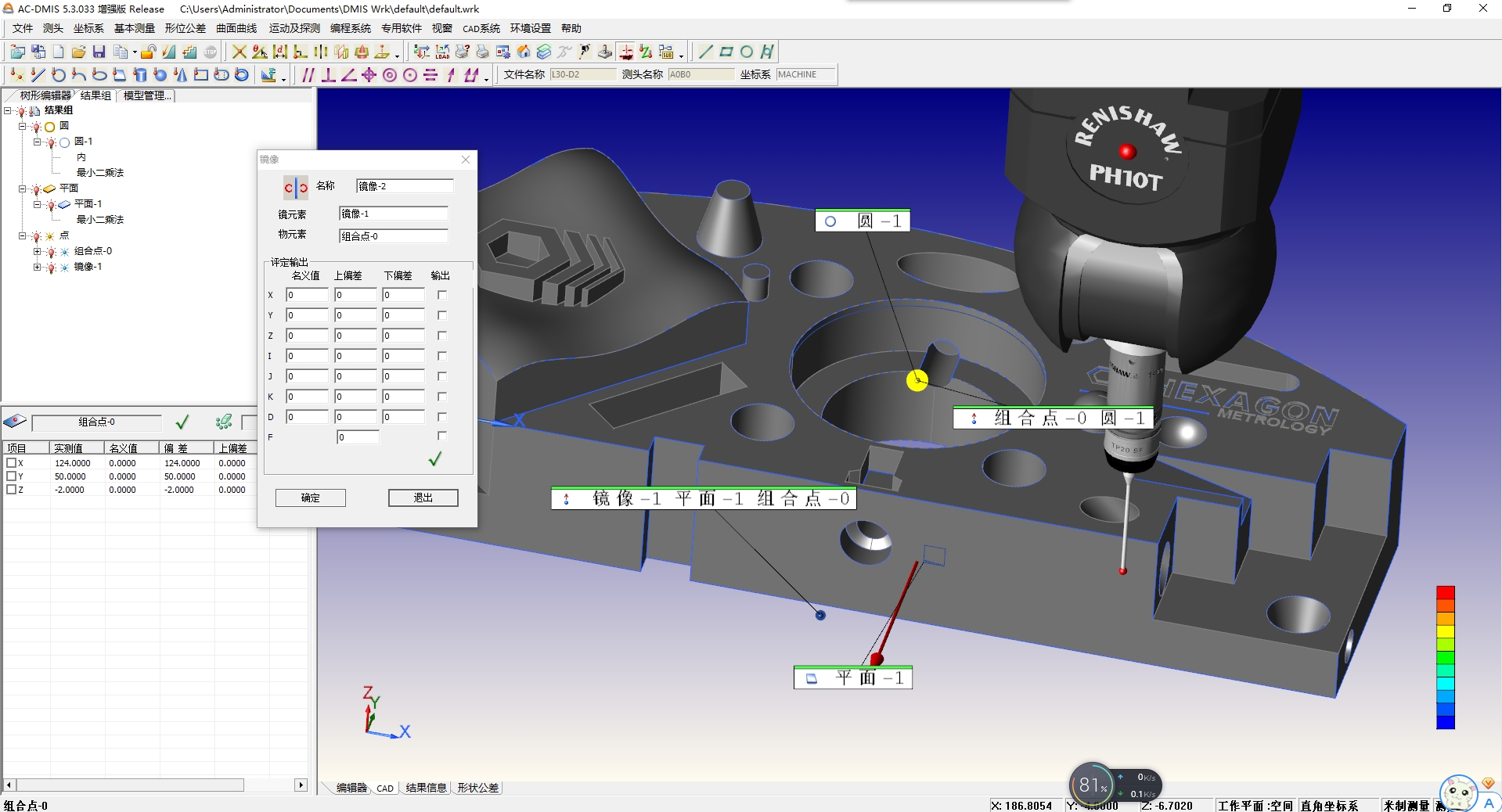Expand the 镜像-1 tree node

pyautogui.click(x=36, y=267)
